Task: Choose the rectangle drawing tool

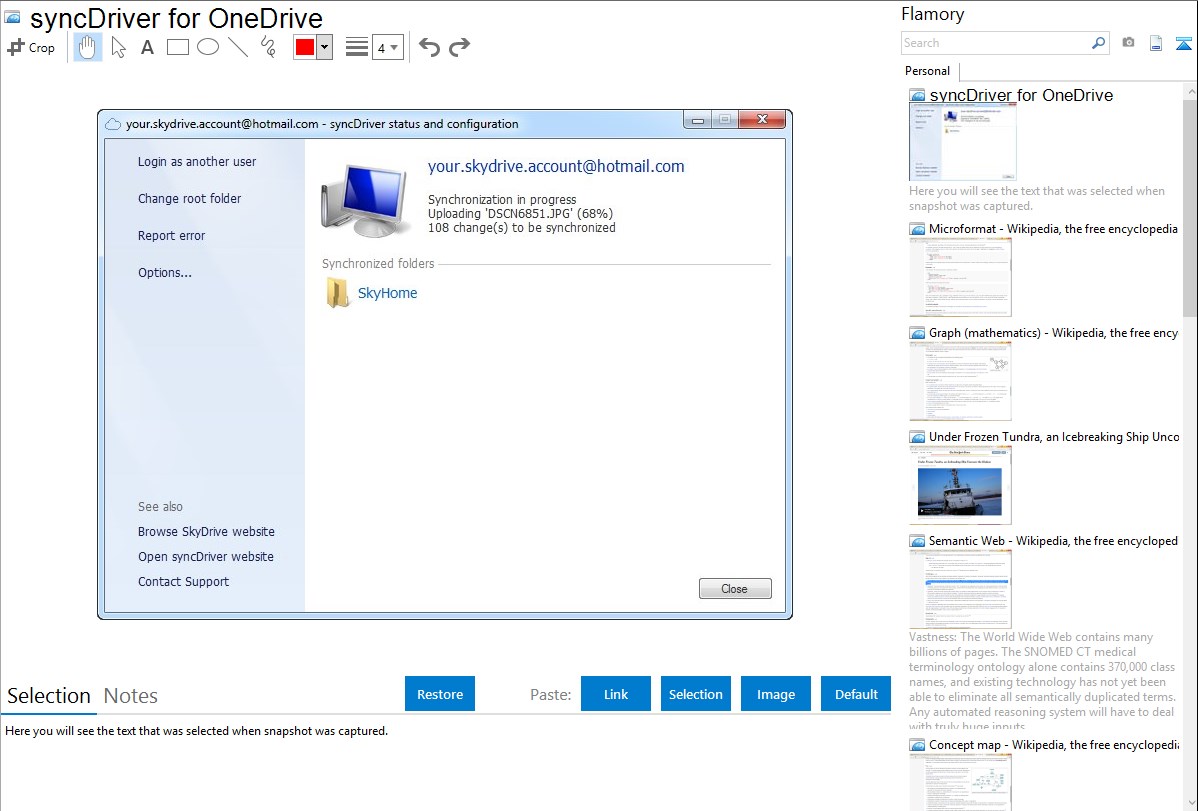Action: (x=177, y=47)
